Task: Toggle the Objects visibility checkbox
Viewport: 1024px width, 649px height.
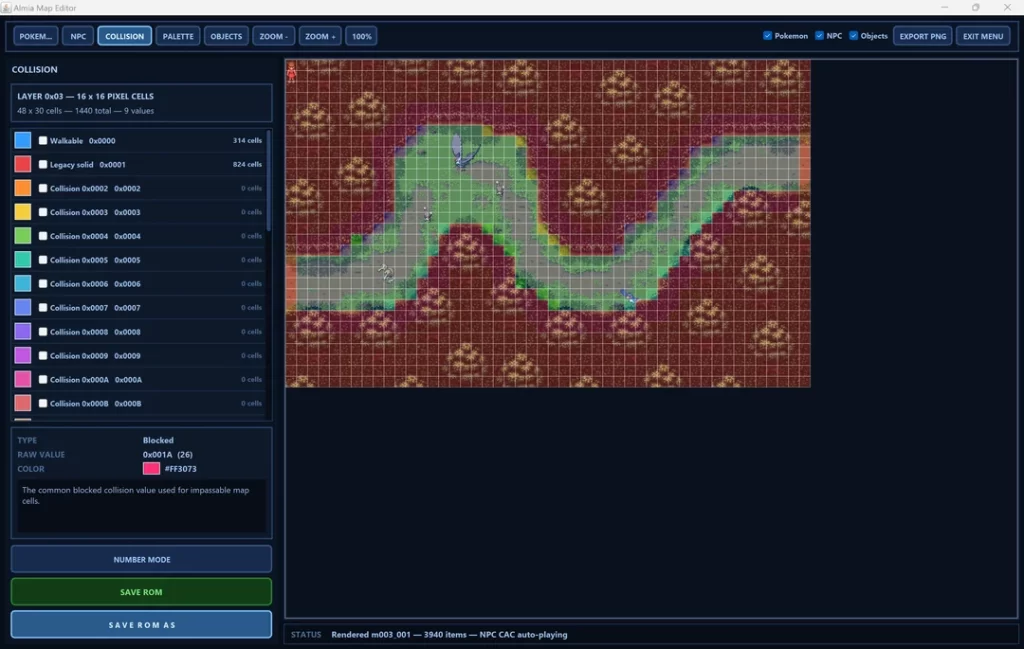Action: pyautogui.click(x=854, y=36)
